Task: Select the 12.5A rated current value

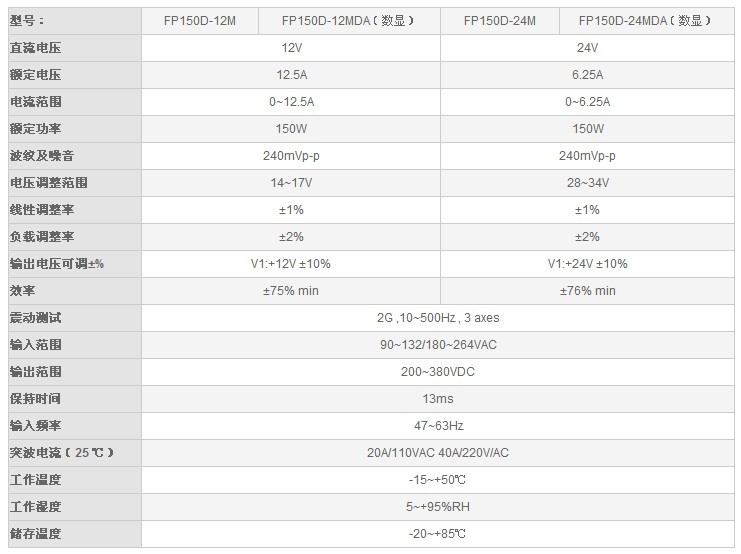Action: [292, 75]
